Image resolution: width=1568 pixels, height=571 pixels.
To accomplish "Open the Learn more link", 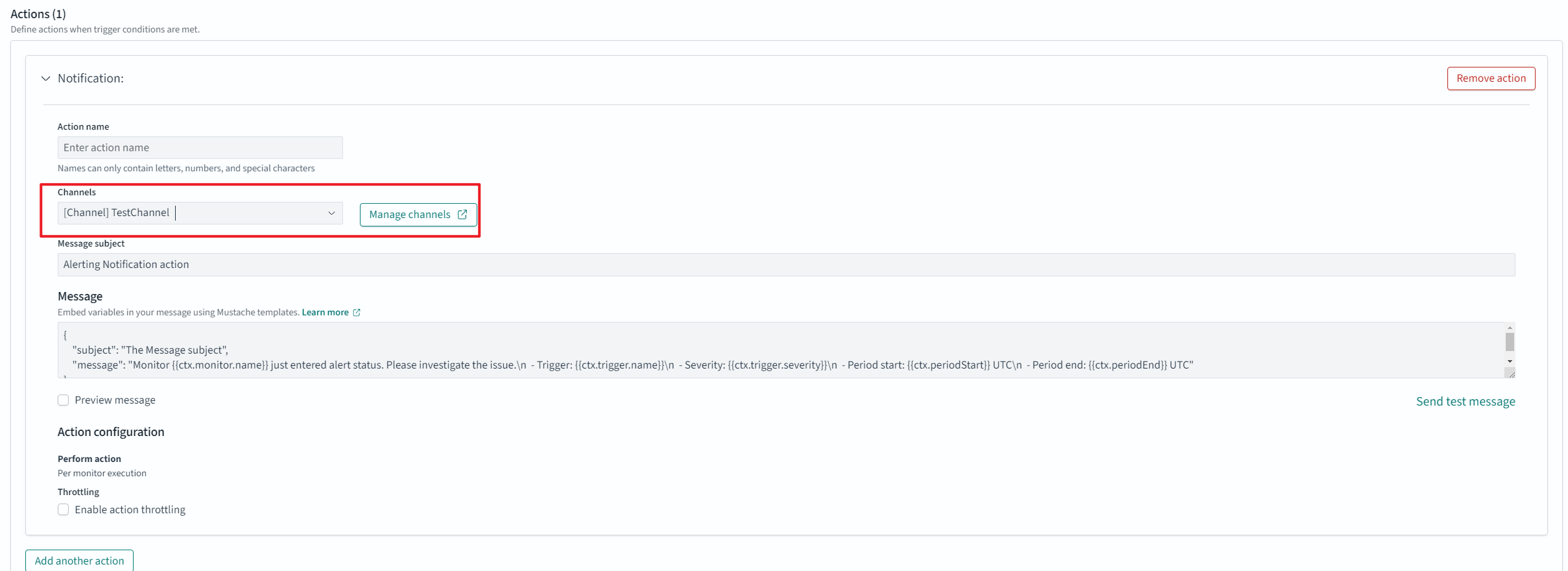I will tap(325, 313).
